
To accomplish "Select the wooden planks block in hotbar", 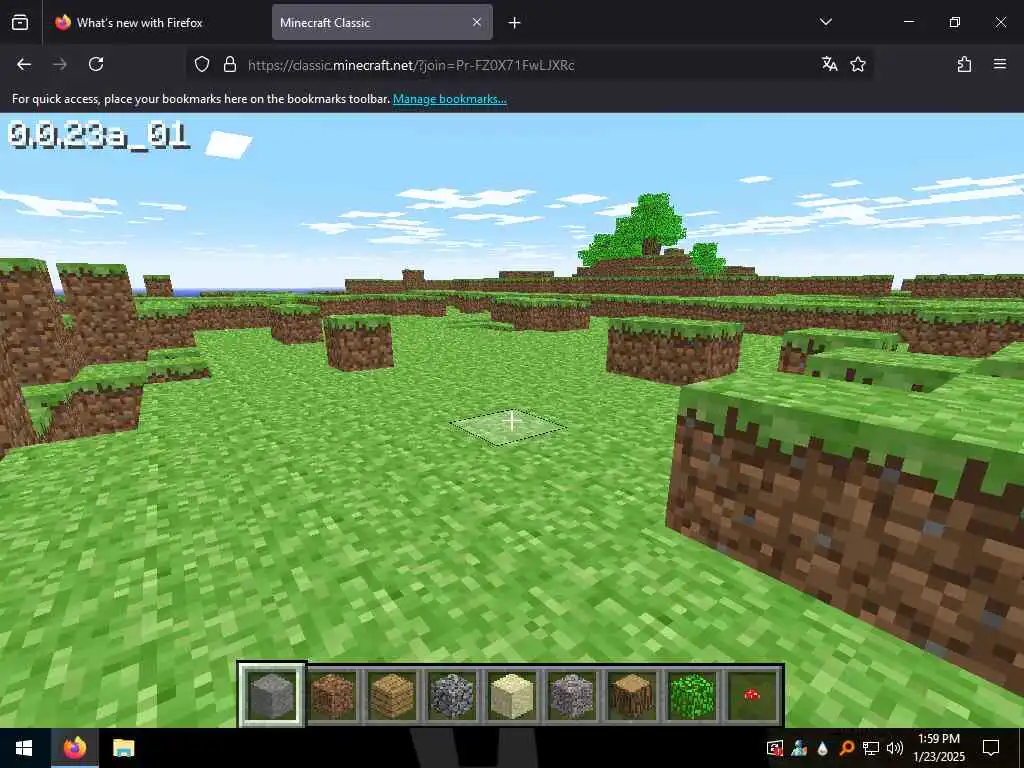I will [x=392, y=696].
